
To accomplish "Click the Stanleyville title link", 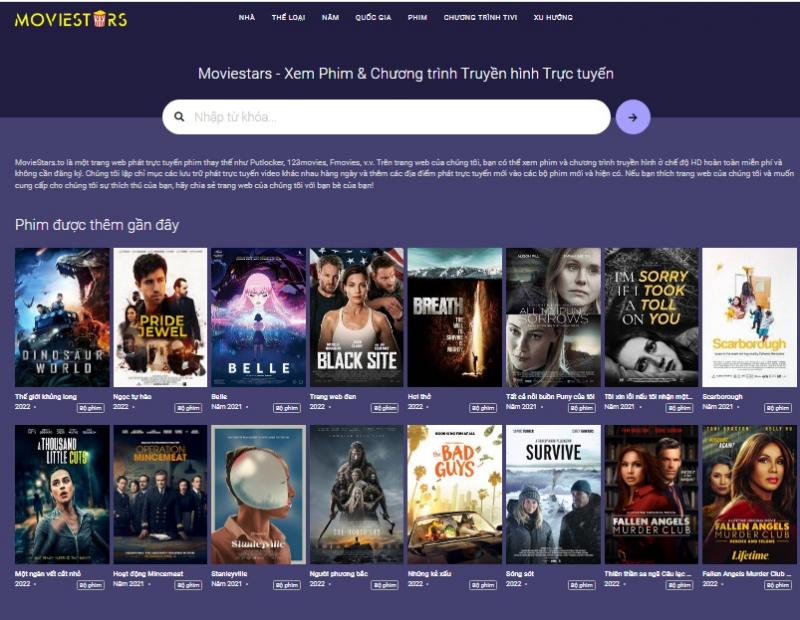I will (229, 574).
